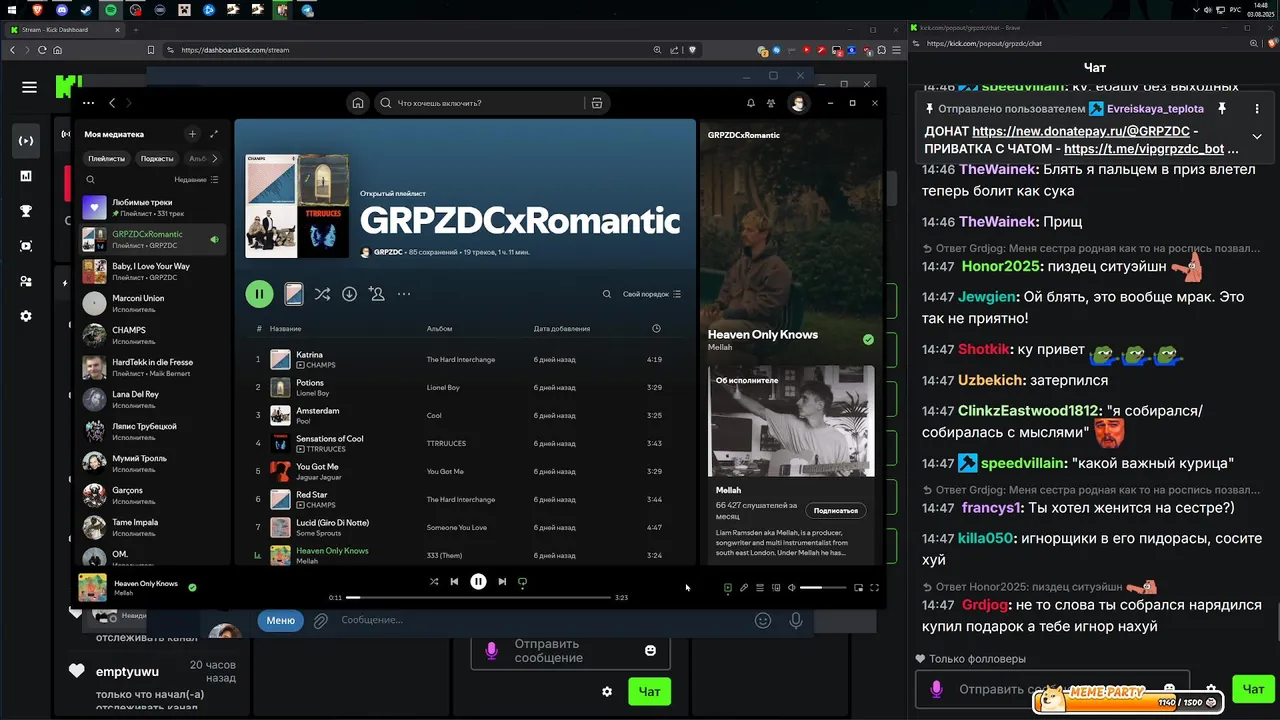Search inside the playlist tracks
Image resolution: width=1280 pixels, height=720 pixels.
[x=606, y=294]
